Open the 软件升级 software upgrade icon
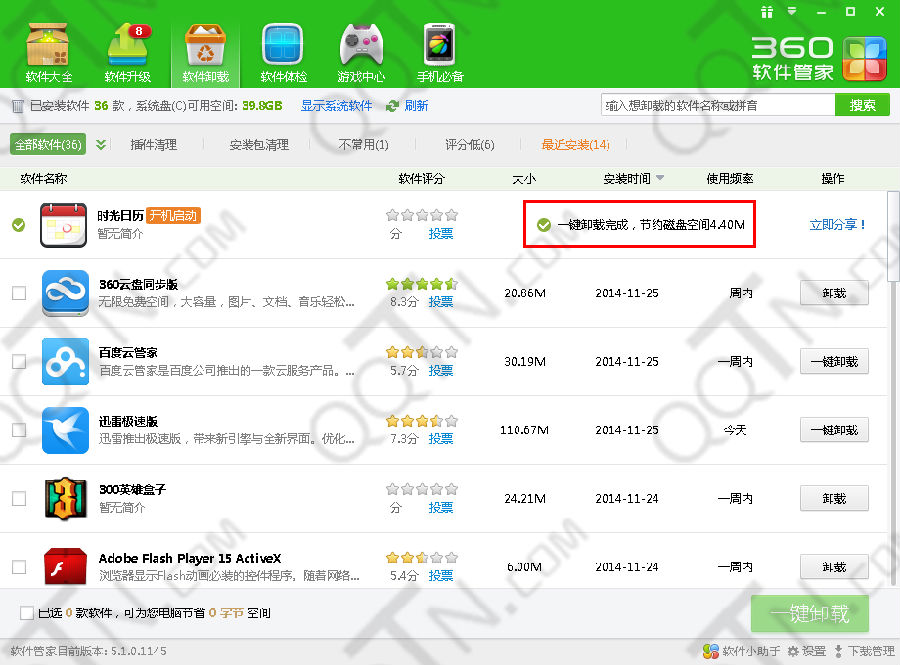This screenshot has height=665, width=900. point(127,52)
